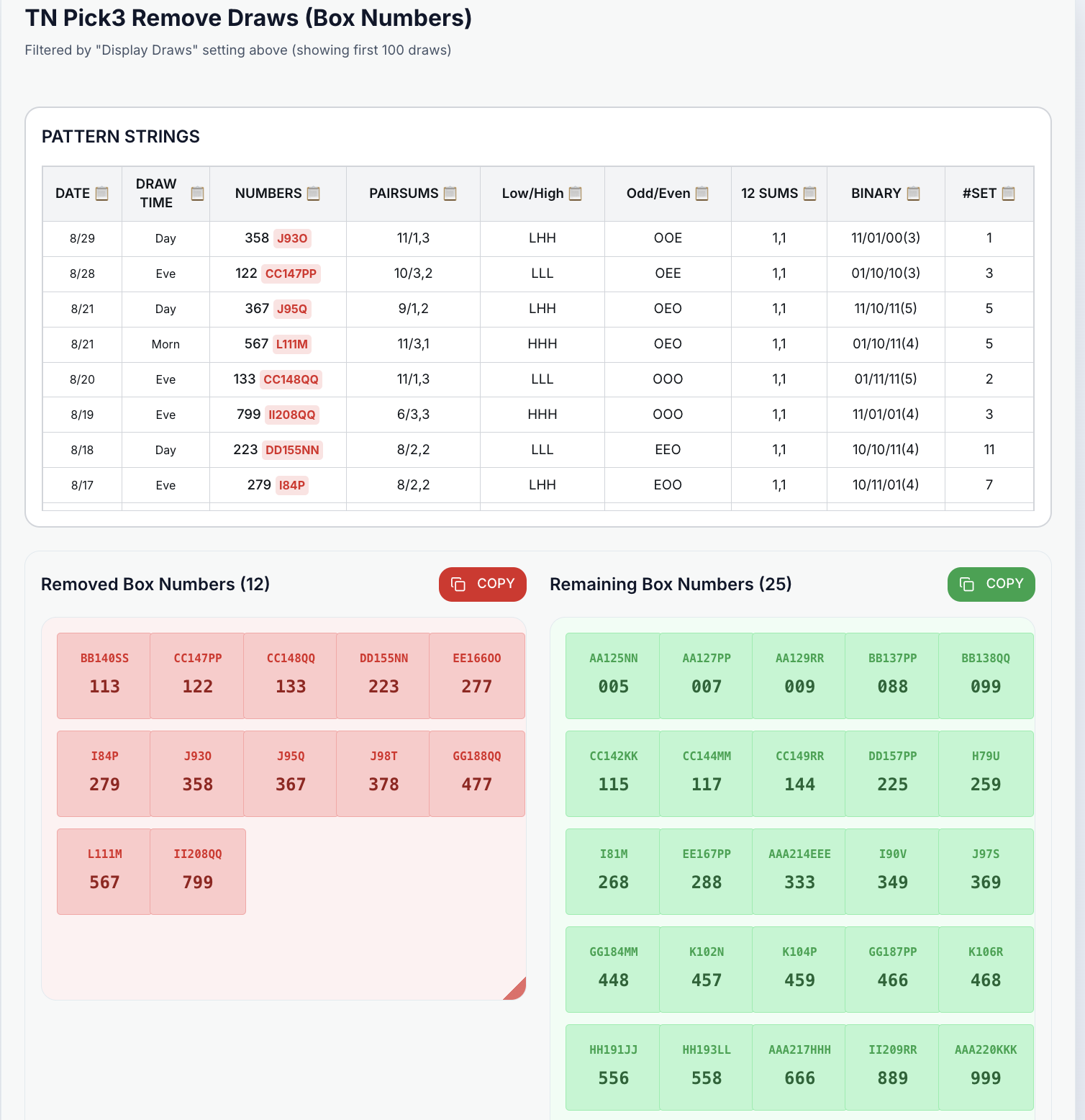Viewport: 1085px width, 1120px height.
Task: Select the EEO odd/even cell
Action: pos(668,450)
